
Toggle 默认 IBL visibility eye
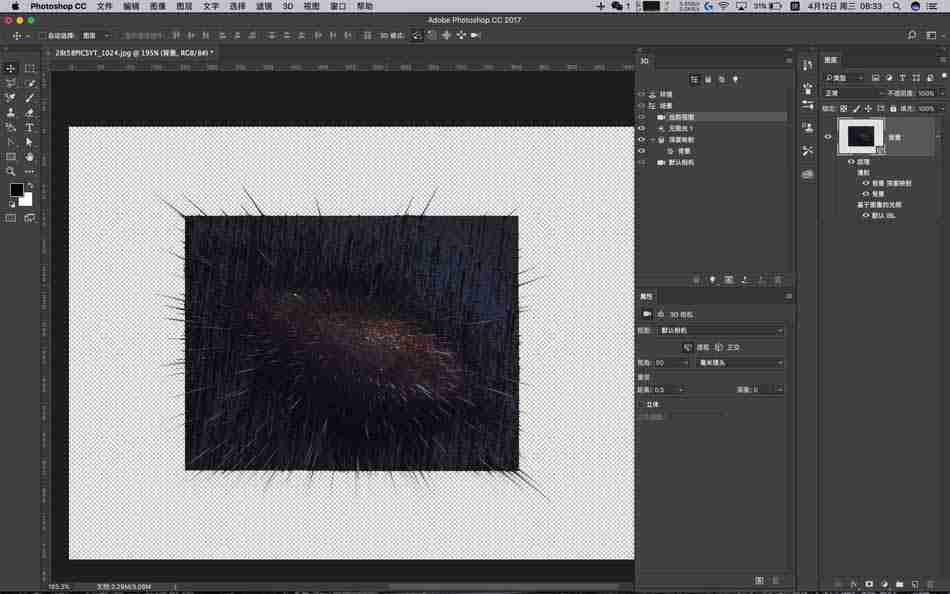click(866, 216)
